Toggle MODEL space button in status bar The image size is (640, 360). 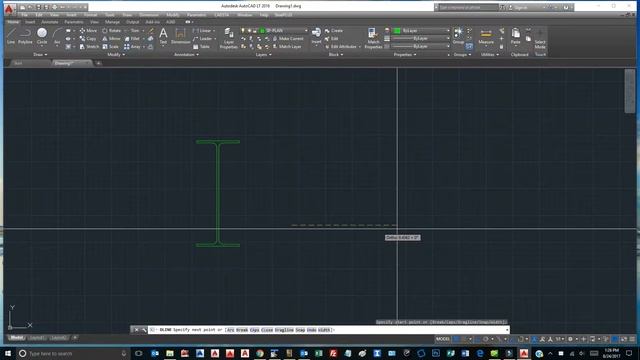[442, 339]
